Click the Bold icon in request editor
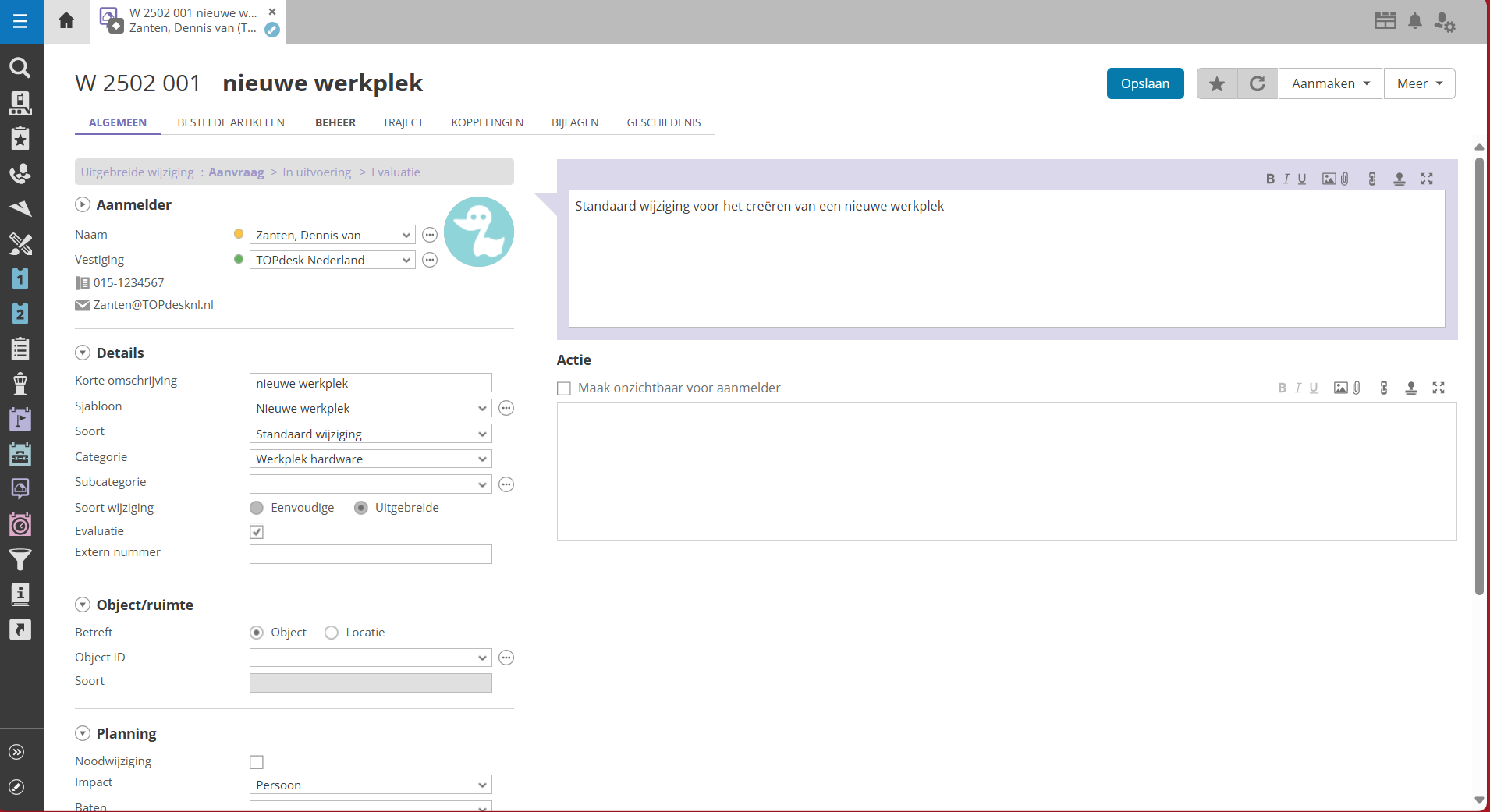The width and height of the screenshot is (1490, 812). pyautogui.click(x=1270, y=179)
